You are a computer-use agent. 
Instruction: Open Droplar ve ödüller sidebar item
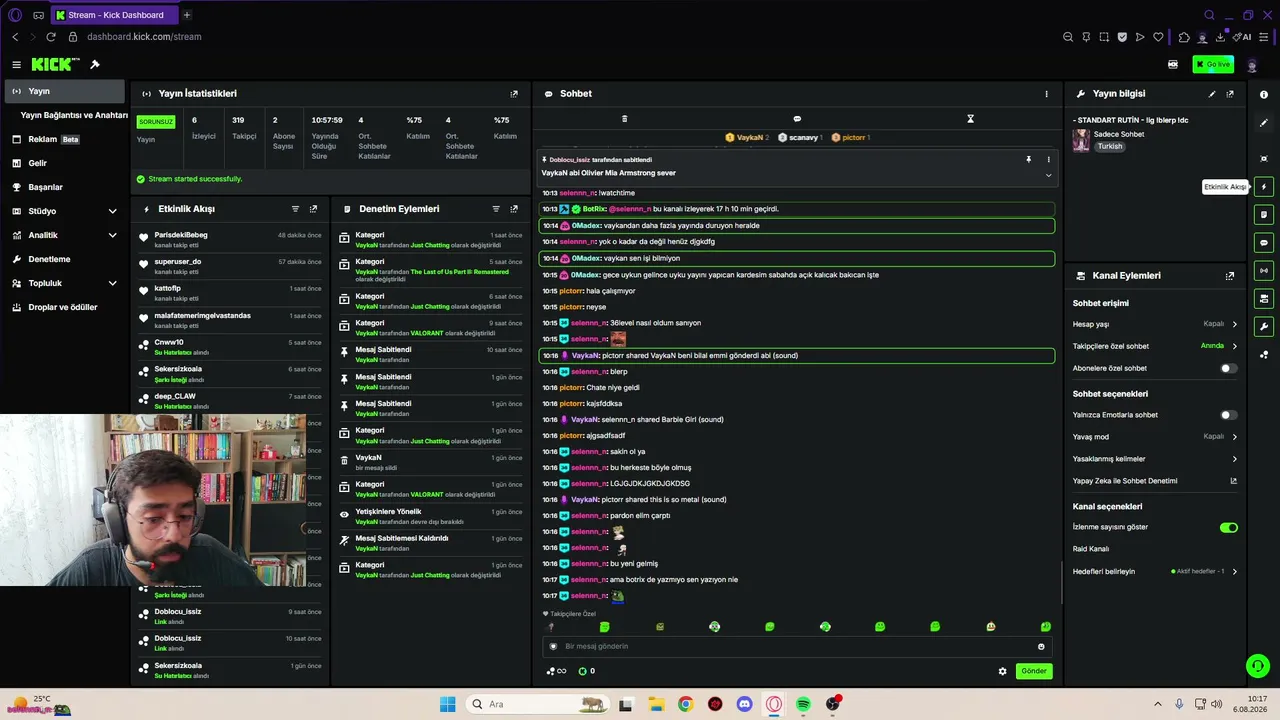click(64, 307)
